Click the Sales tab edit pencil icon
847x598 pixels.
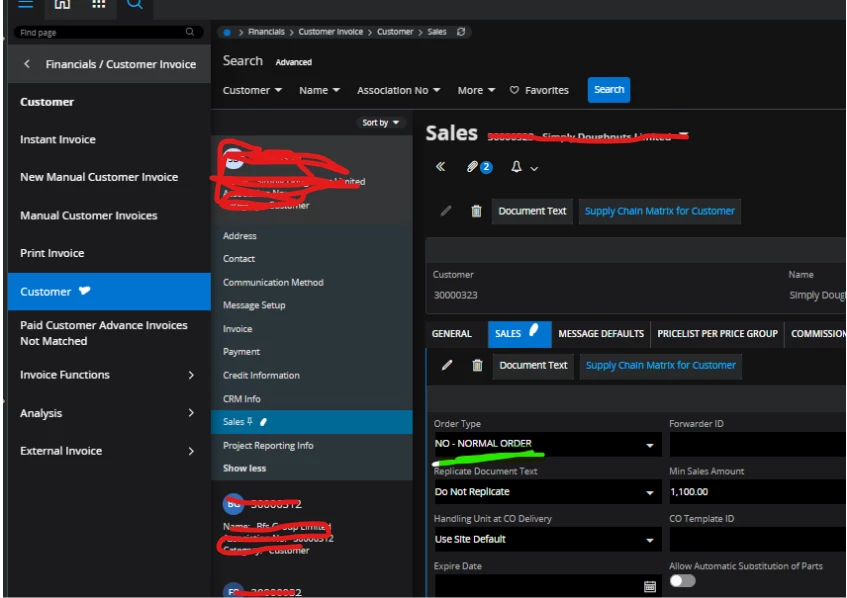(447, 365)
